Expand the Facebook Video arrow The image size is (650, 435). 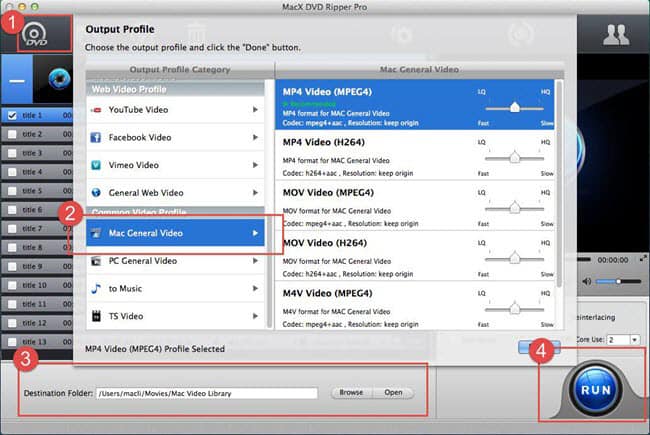(255, 137)
